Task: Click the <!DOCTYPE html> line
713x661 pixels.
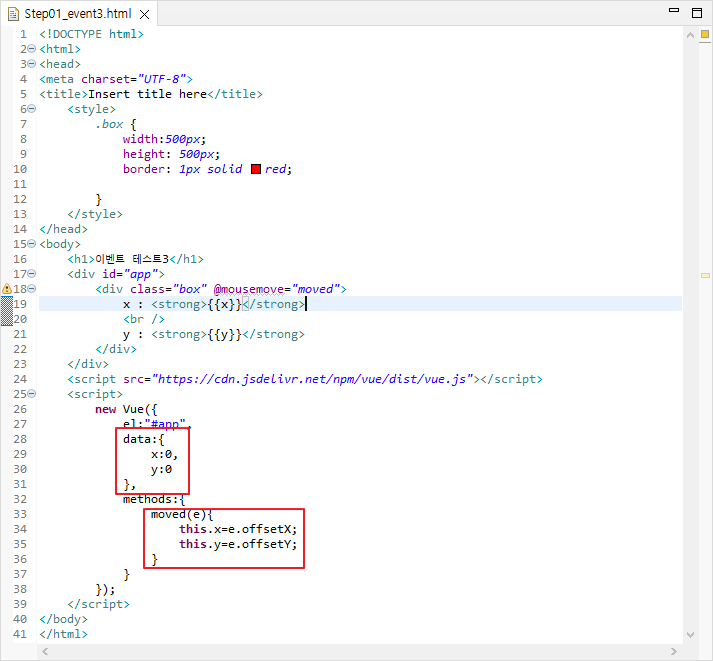Action: pyautogui.click(x=91, y=34)
